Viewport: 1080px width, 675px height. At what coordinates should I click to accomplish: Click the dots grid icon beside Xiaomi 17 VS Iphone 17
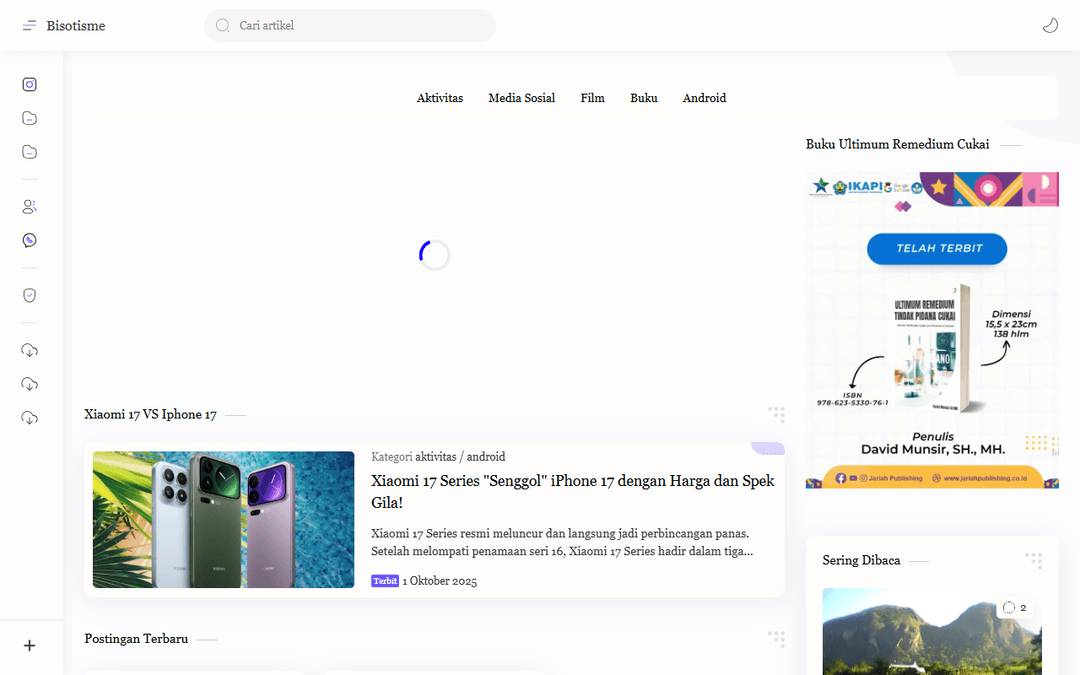[x=776, y=413]
